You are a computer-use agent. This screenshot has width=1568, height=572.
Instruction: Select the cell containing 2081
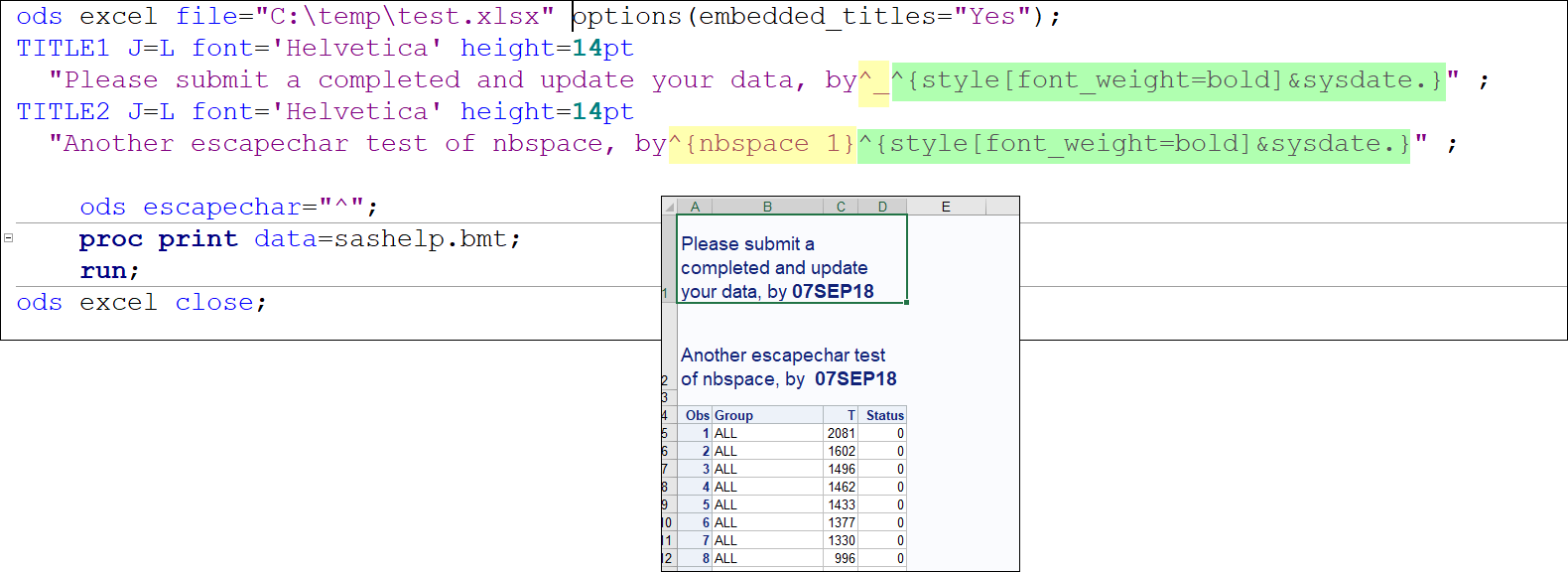pos(841,434)
